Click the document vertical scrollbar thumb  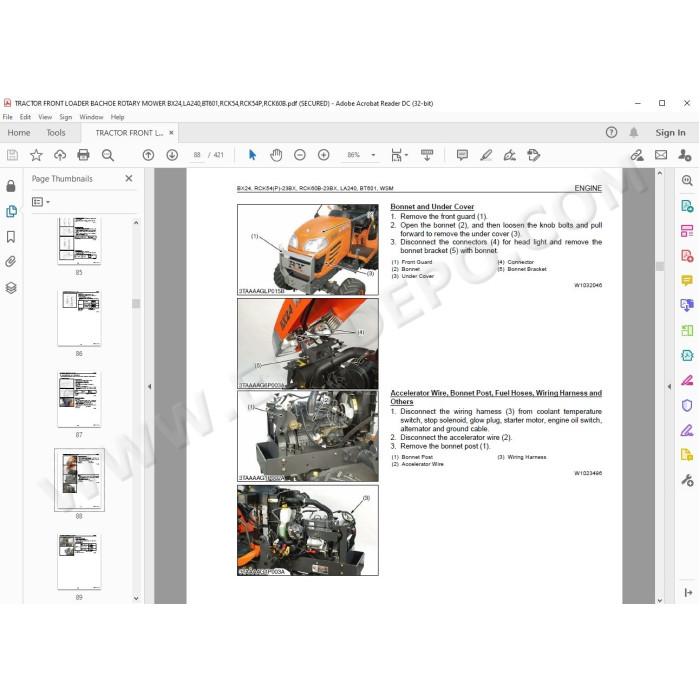coord(660,267)
